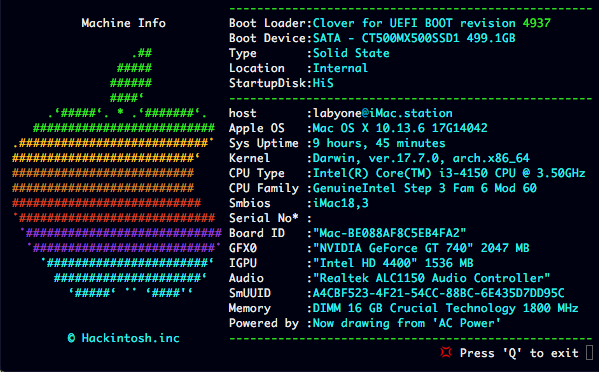This screenshot has width=599, height=372.
Task: Click the Boot Device label
Action: (x=267, y=38)
